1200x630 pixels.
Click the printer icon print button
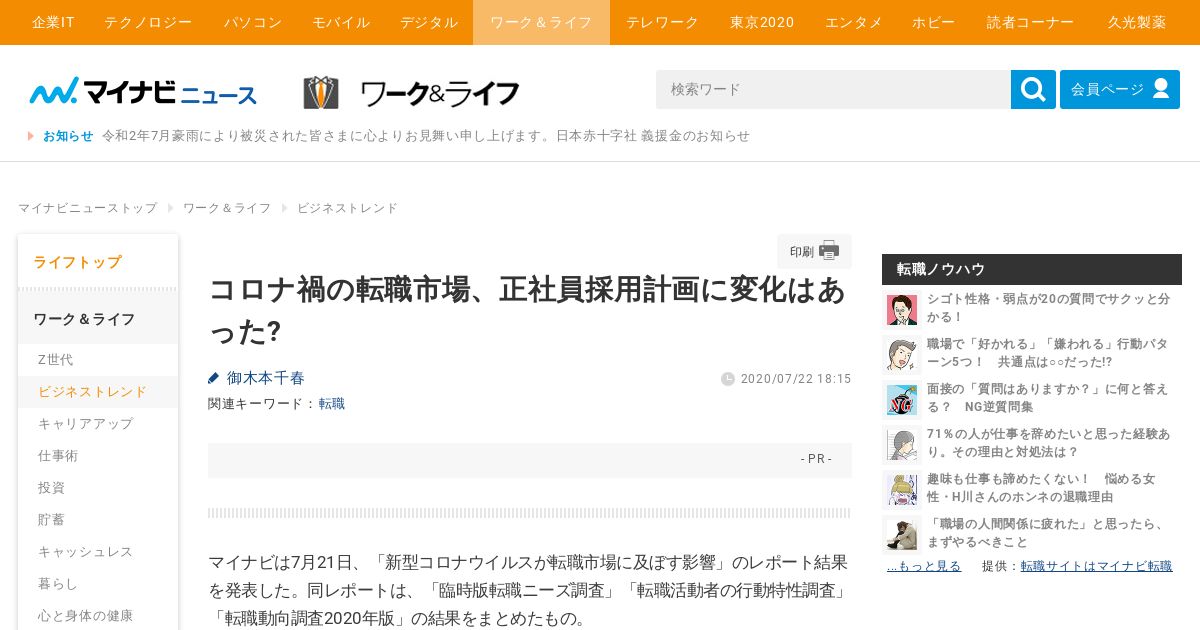click(x=814, y=251)
